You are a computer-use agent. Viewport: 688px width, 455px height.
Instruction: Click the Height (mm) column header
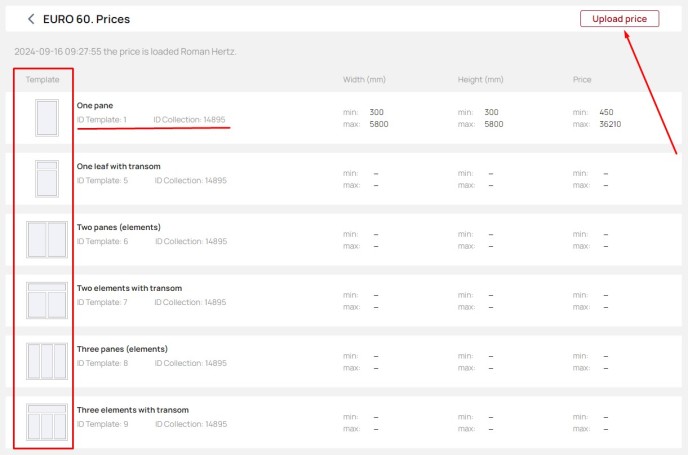[x=480, y=79]
